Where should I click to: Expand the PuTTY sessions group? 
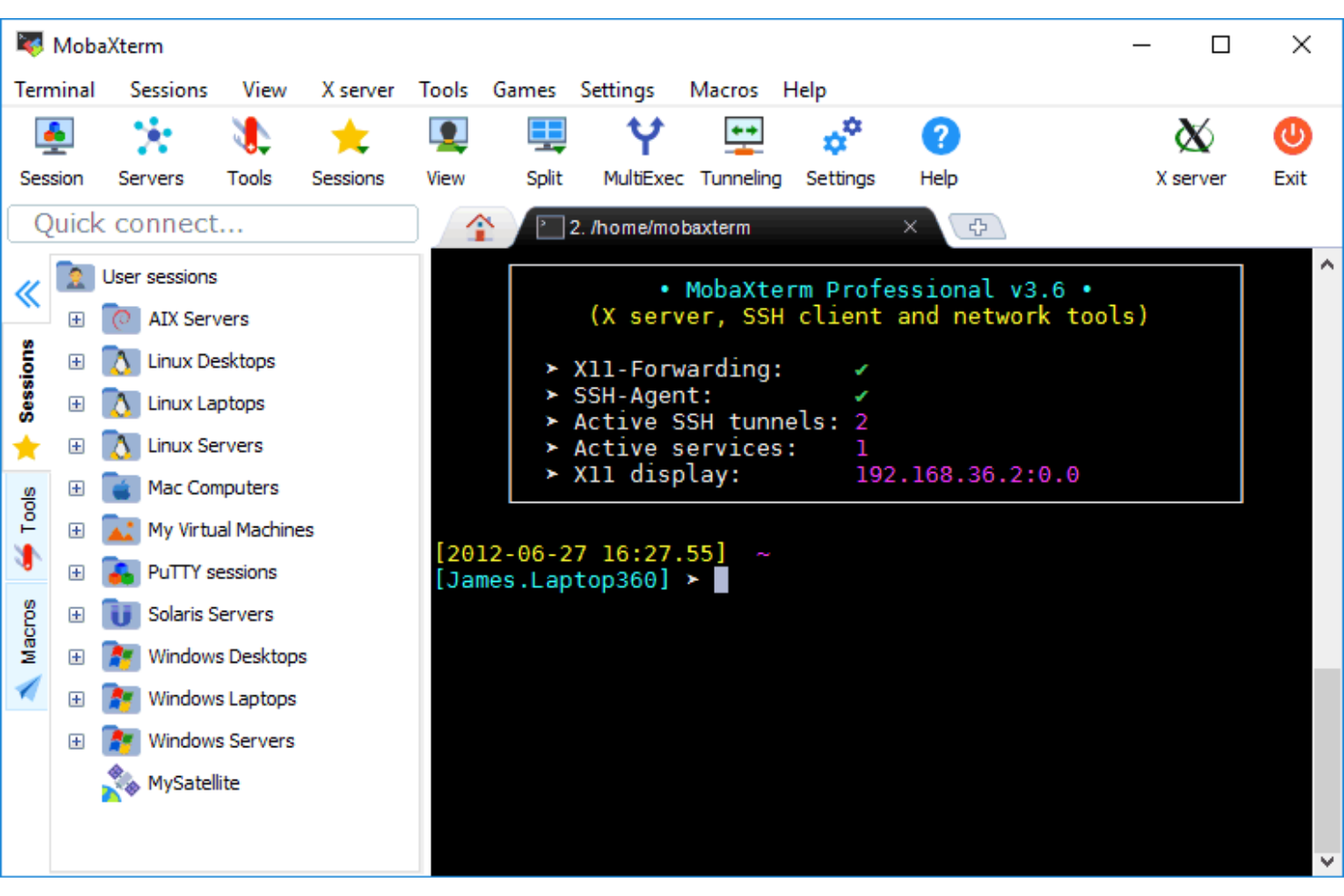coord(76,572)
